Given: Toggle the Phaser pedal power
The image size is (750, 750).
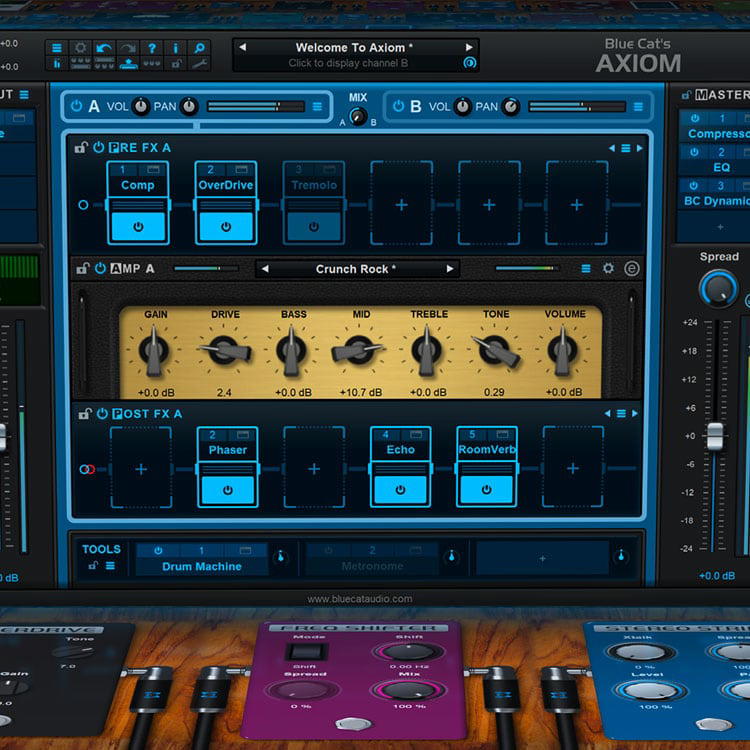Looking at the screenshot, I should coord(228,490).
